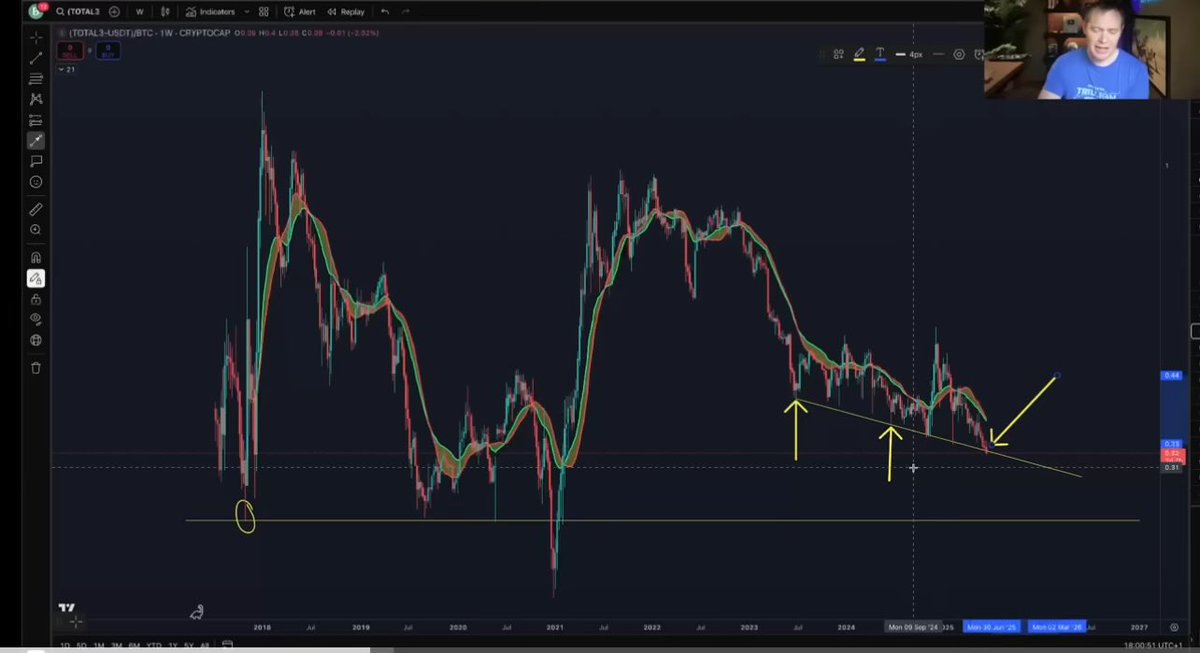Viewport: 1200px width, 653px height.
Task: Toggle stay in drawing mode
Action: point(36,278)
